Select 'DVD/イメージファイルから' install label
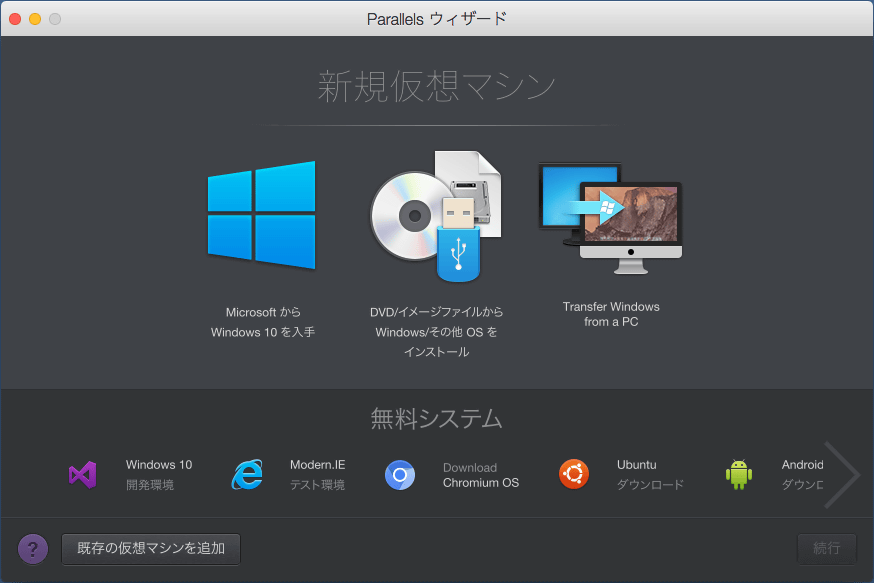This screenshot has width=874, height=583. point(436,332)
